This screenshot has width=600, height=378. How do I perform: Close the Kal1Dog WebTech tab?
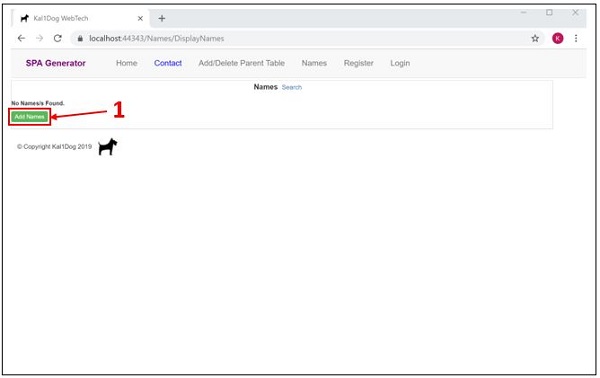[x=140, y=18]
